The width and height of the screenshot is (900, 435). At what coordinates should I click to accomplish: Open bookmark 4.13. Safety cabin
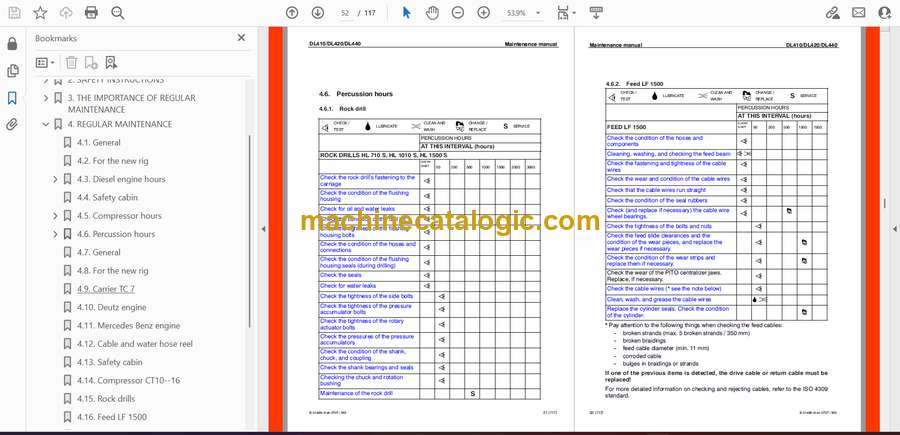click(x=110, y=362)
